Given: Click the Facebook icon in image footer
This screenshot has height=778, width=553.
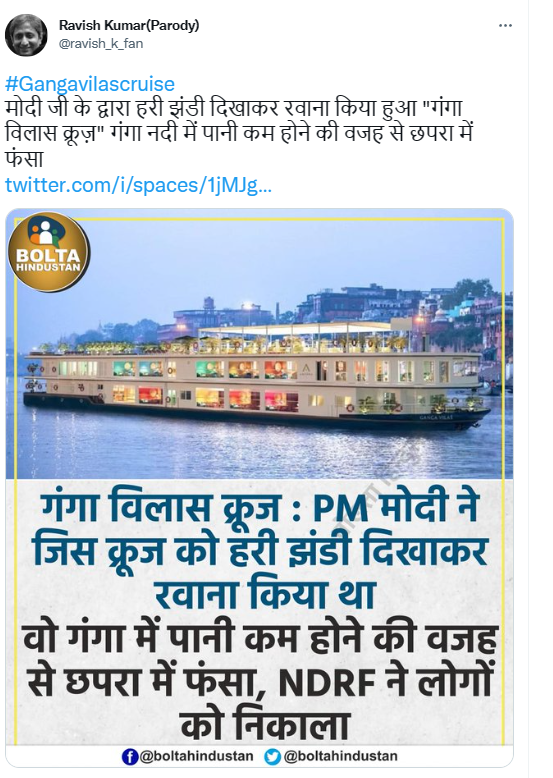Looking at the screenshot, I should coord(129,757).
